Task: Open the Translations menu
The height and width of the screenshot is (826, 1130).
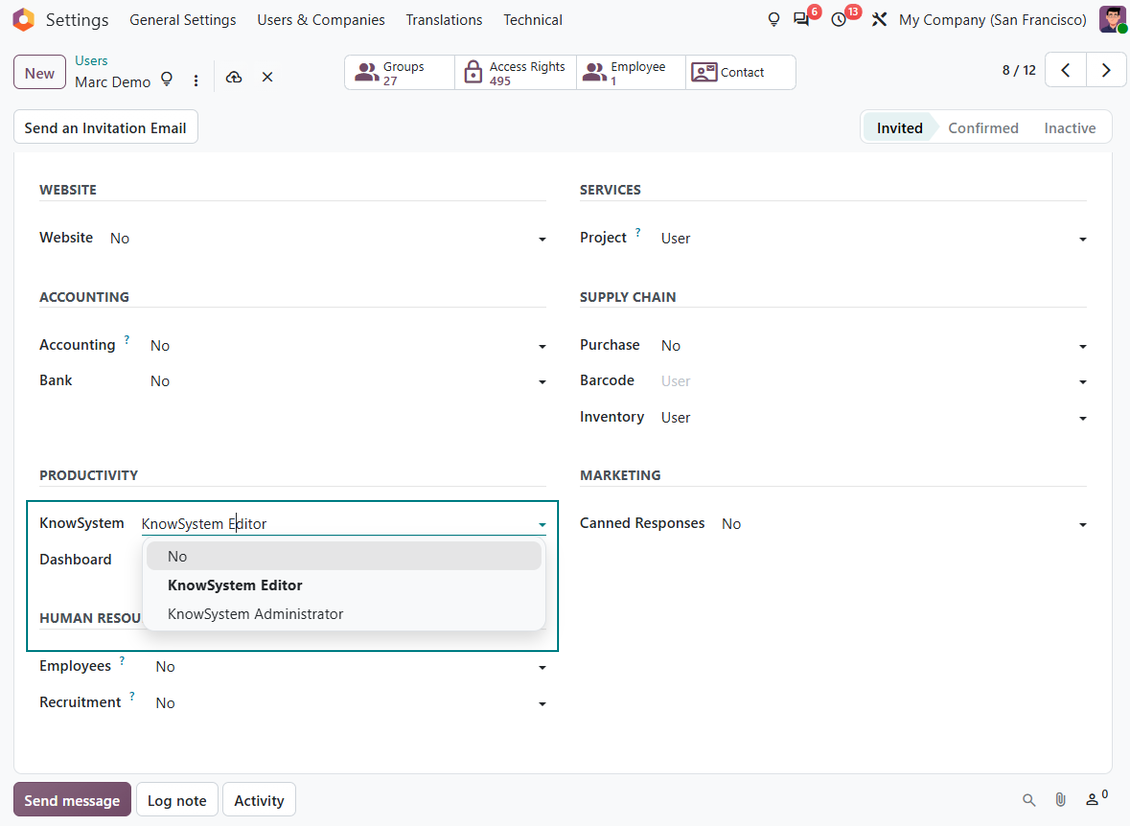Action: [444, 19]
